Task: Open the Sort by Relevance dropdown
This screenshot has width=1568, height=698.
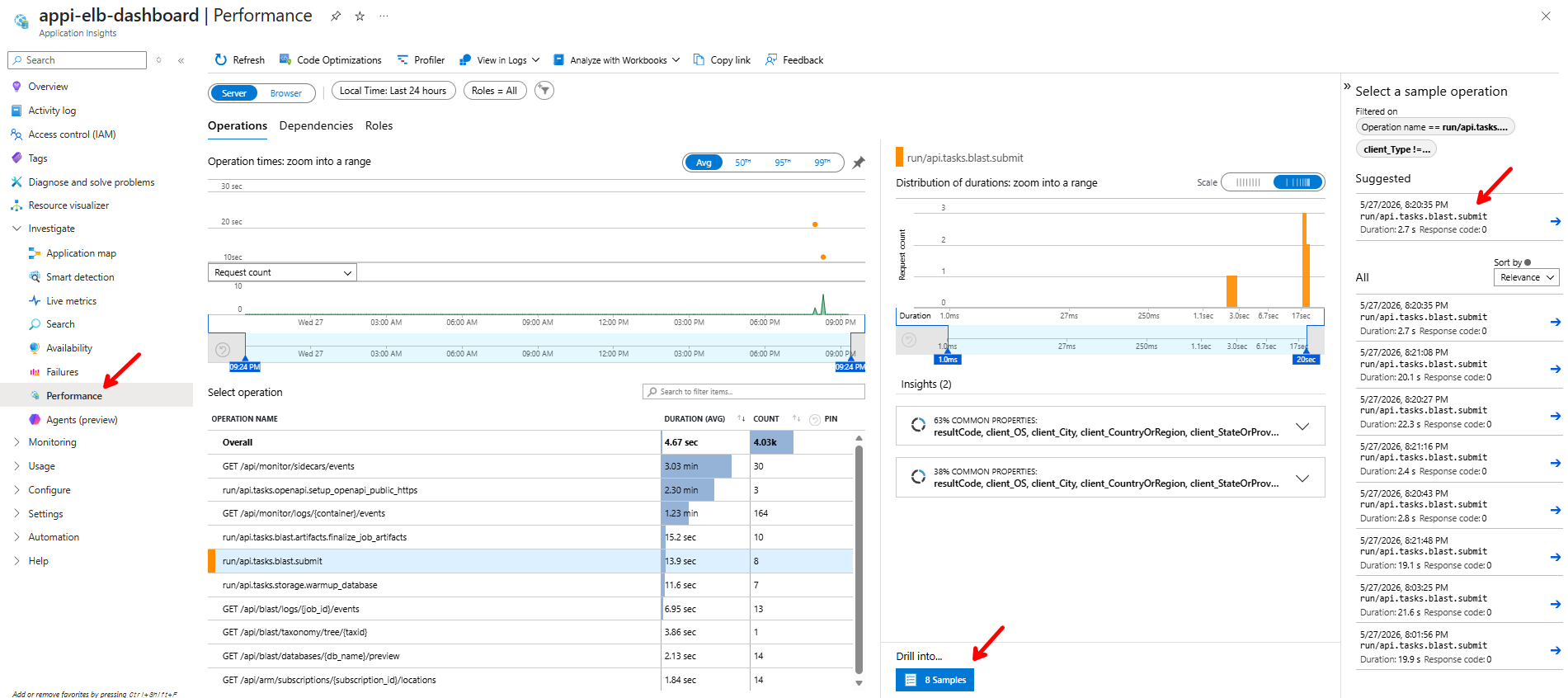Action: [1526, 277]
